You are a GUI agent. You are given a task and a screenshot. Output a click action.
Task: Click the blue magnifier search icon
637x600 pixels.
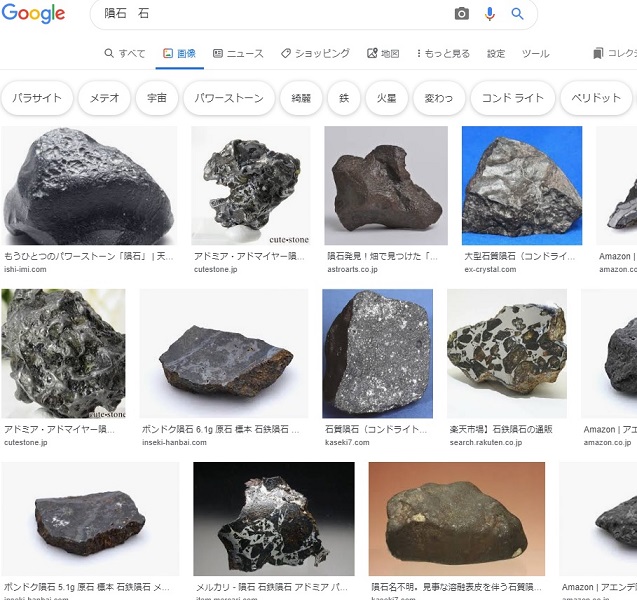517,14
